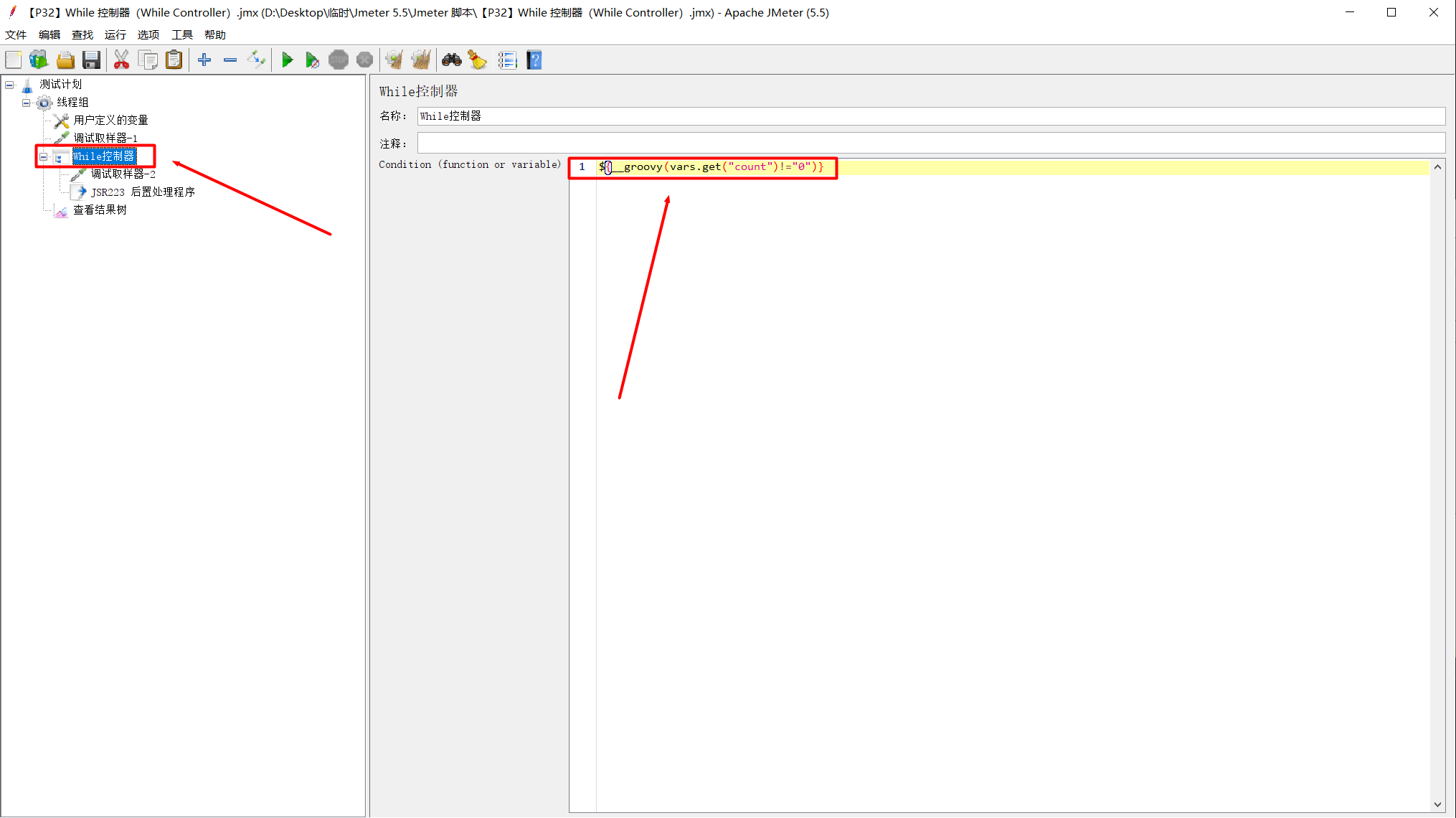Collapse all nodes with minus icon
The image size is (1456, 818).
pos(230,60)
